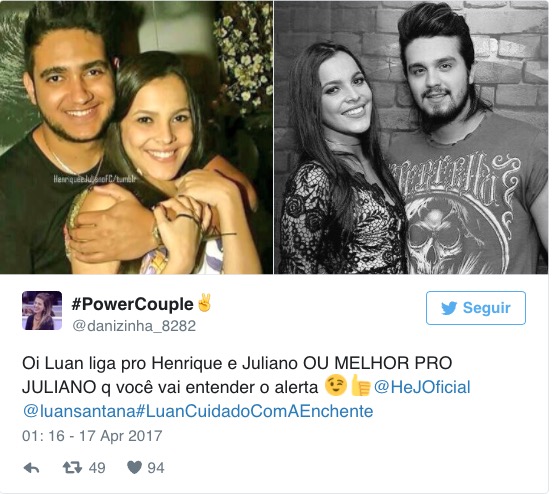Image resolution: width=552 pixels, height=494 pixels.
Task: Click the Seguir follow button
Action: 476,308
